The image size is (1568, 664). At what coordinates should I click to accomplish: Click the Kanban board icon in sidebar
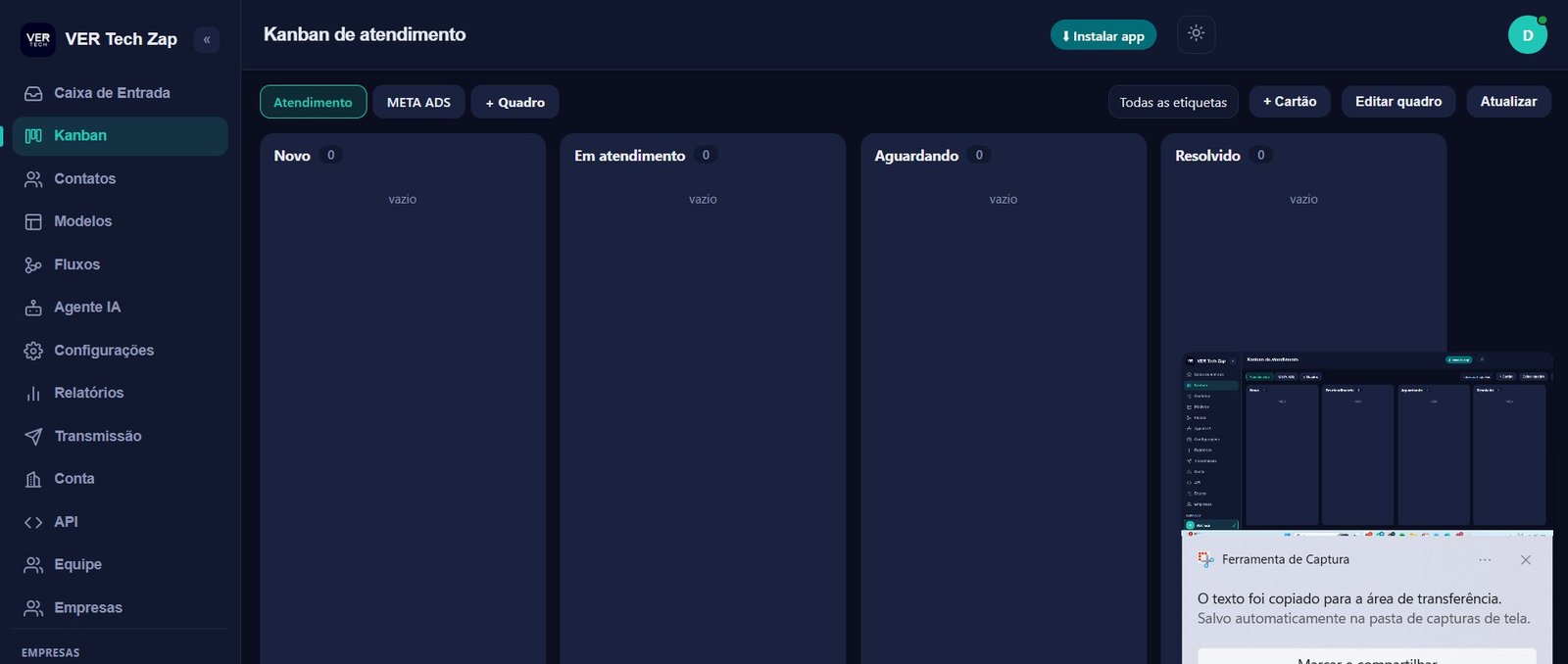pyautogui.click(x=33, y=136)
